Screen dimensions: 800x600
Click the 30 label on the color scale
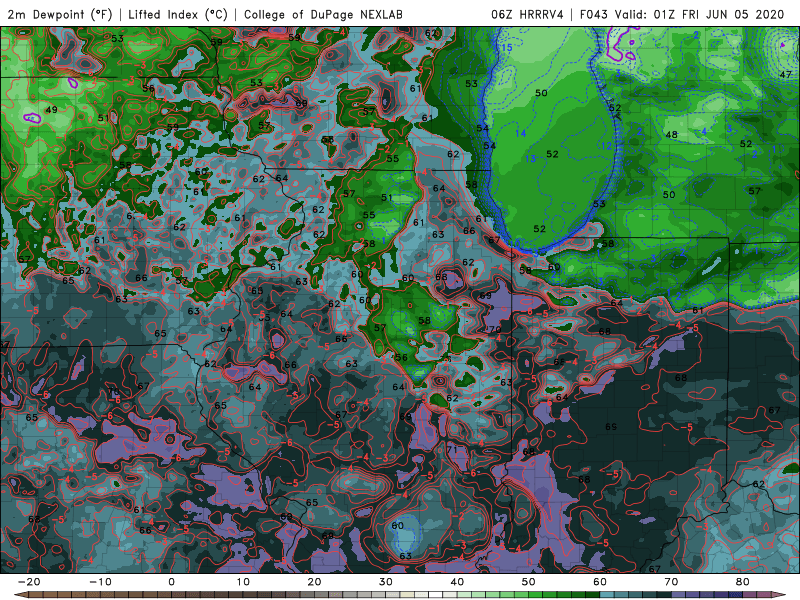click(x=386, y=582)
